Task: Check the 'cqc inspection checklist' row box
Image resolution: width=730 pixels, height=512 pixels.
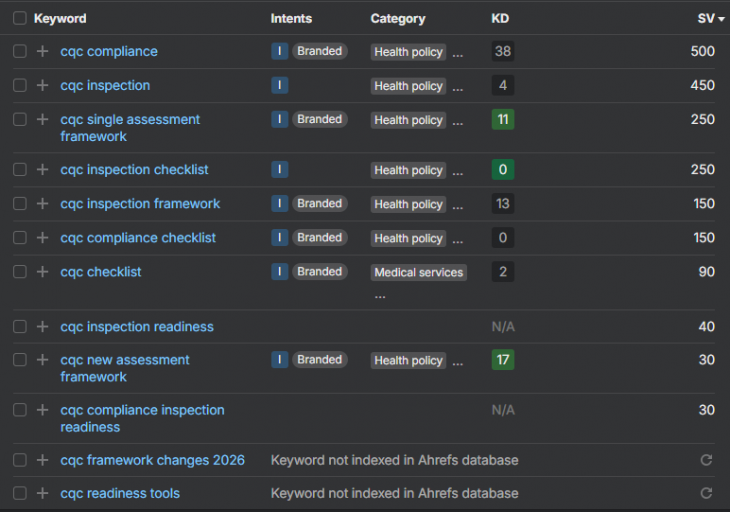Action: click(20, 169)
